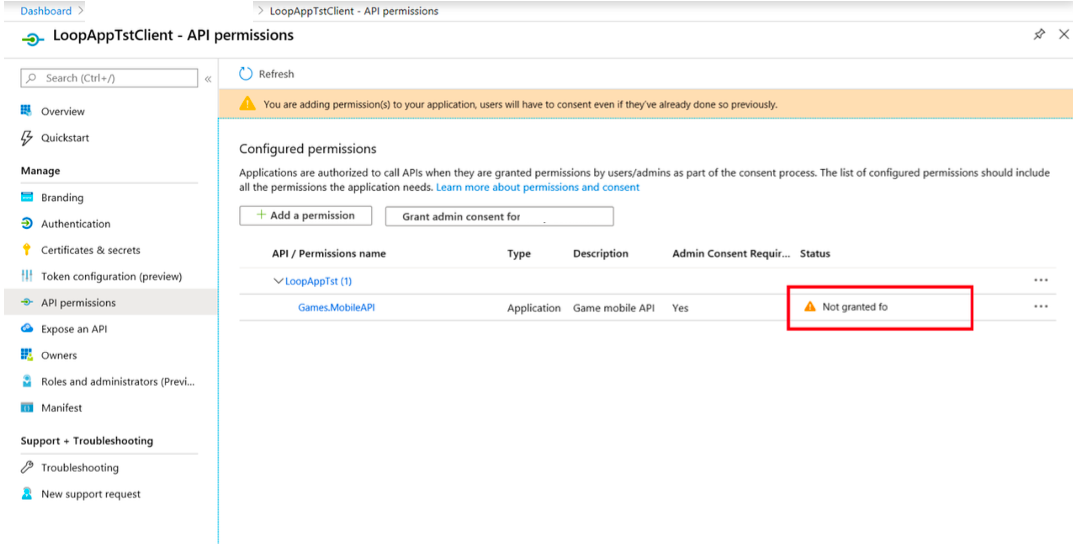This screenshot has width=1074, height=551.
Task: Click the Not granted status text
Action: coord(855,307)
